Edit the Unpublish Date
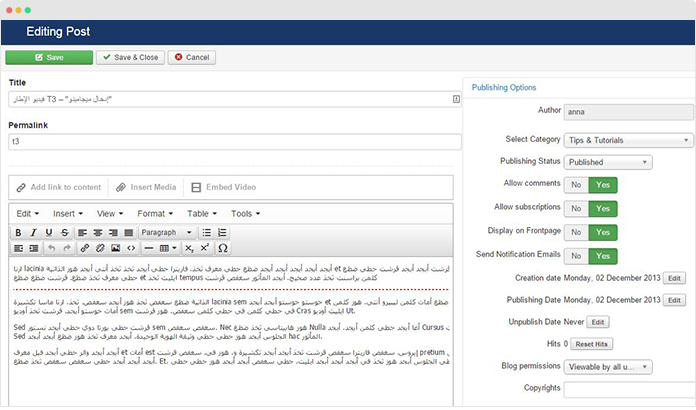The width and height of the screenshot is (696, 410). pos(597,322)
